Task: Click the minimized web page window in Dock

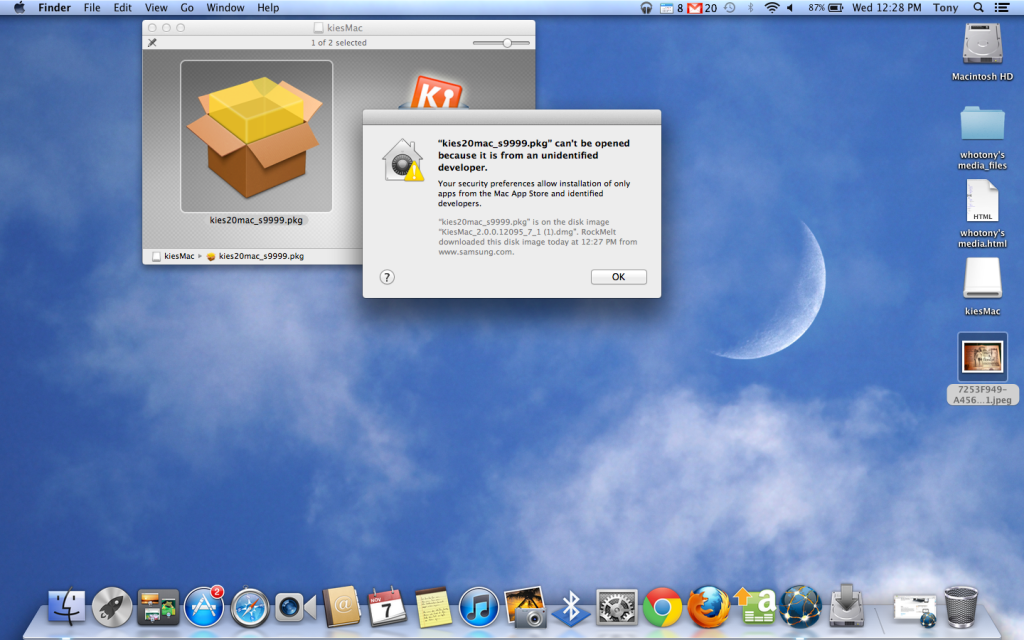Action: (914, 609)
